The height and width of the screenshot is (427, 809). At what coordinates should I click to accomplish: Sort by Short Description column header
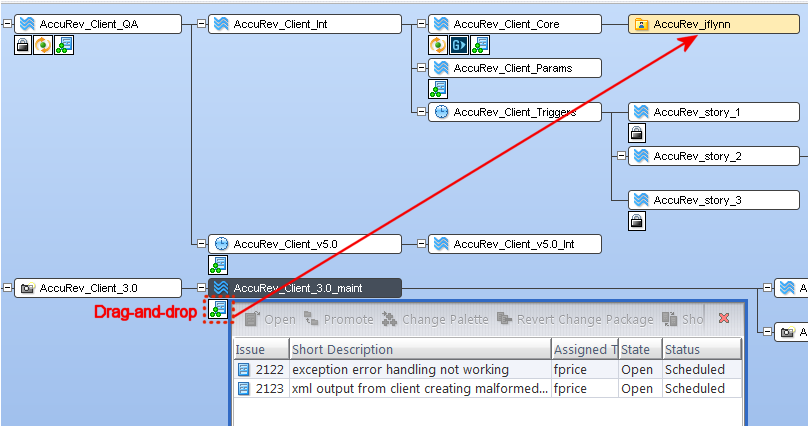point(420,350)
